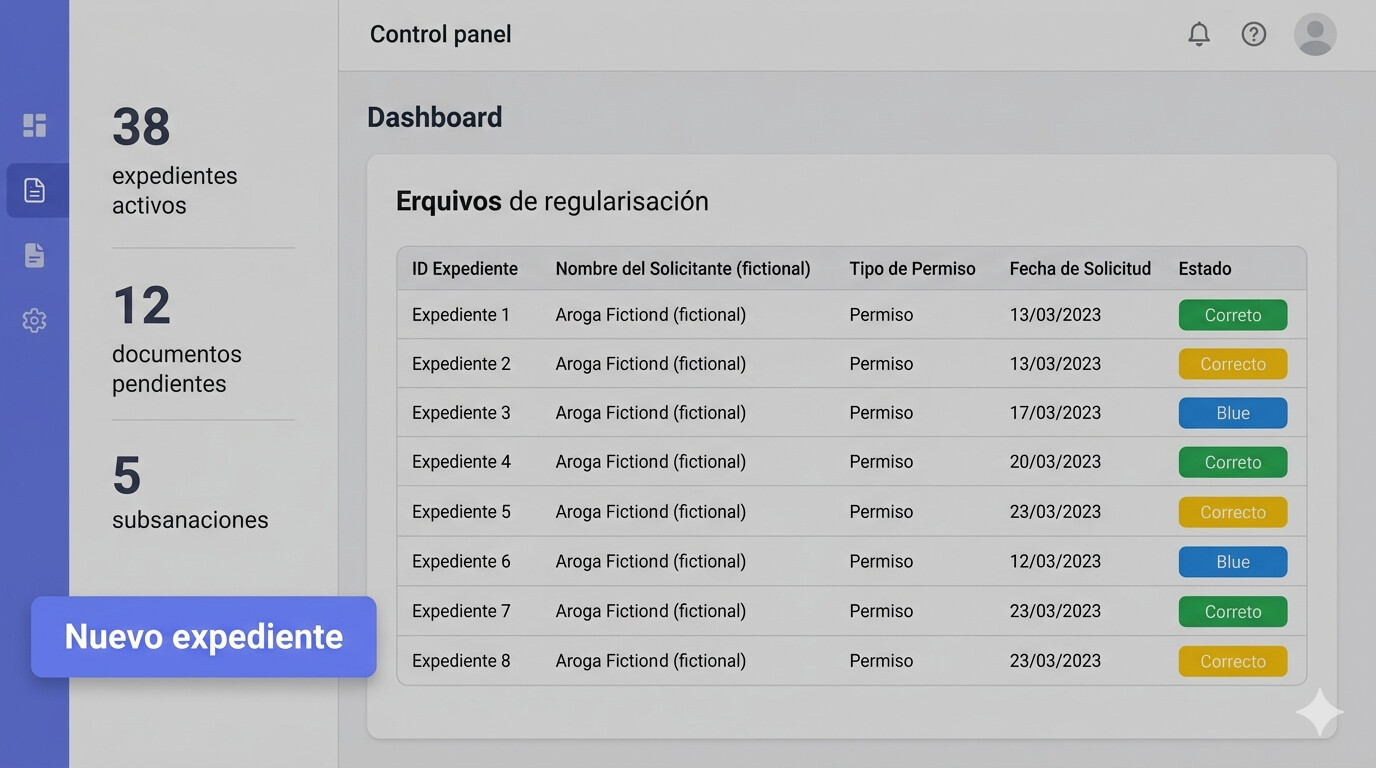Viewport: 1376px width, 768px height.
Task: Click the 12/03/2023 date cell
Action: coord(1055,562)
